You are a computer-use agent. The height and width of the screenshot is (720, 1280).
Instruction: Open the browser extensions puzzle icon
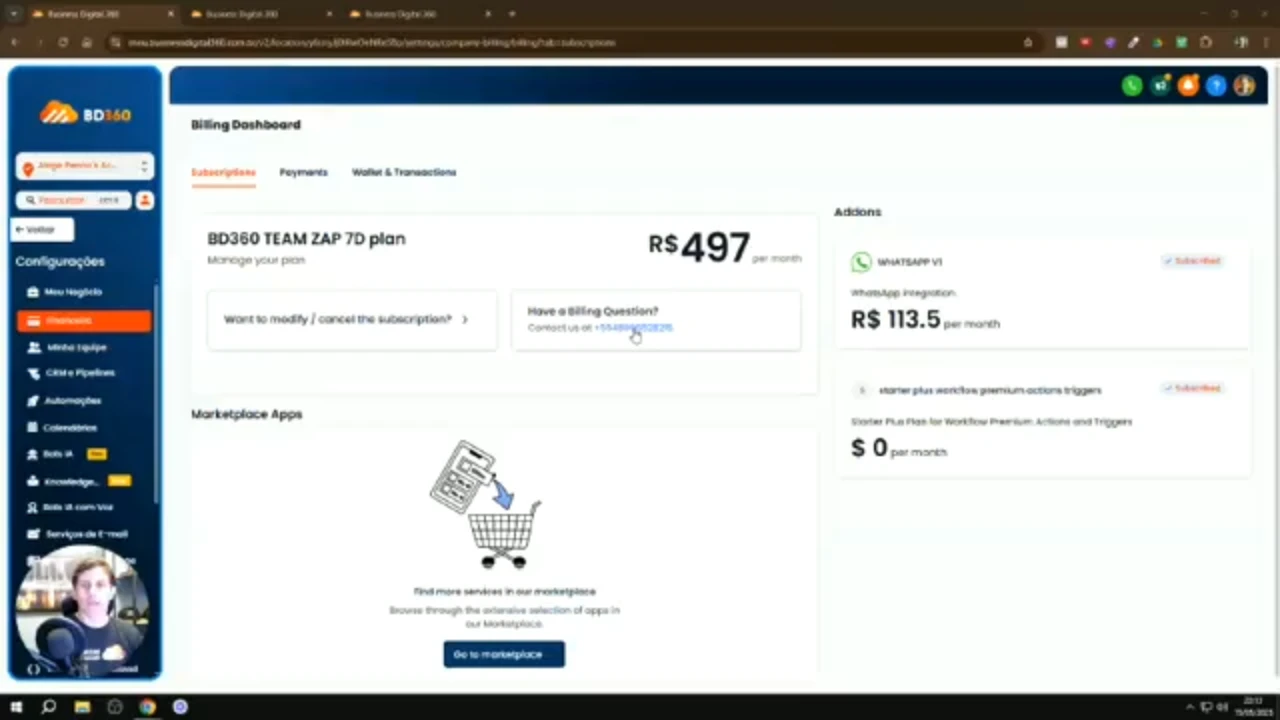click(1206, 43)
